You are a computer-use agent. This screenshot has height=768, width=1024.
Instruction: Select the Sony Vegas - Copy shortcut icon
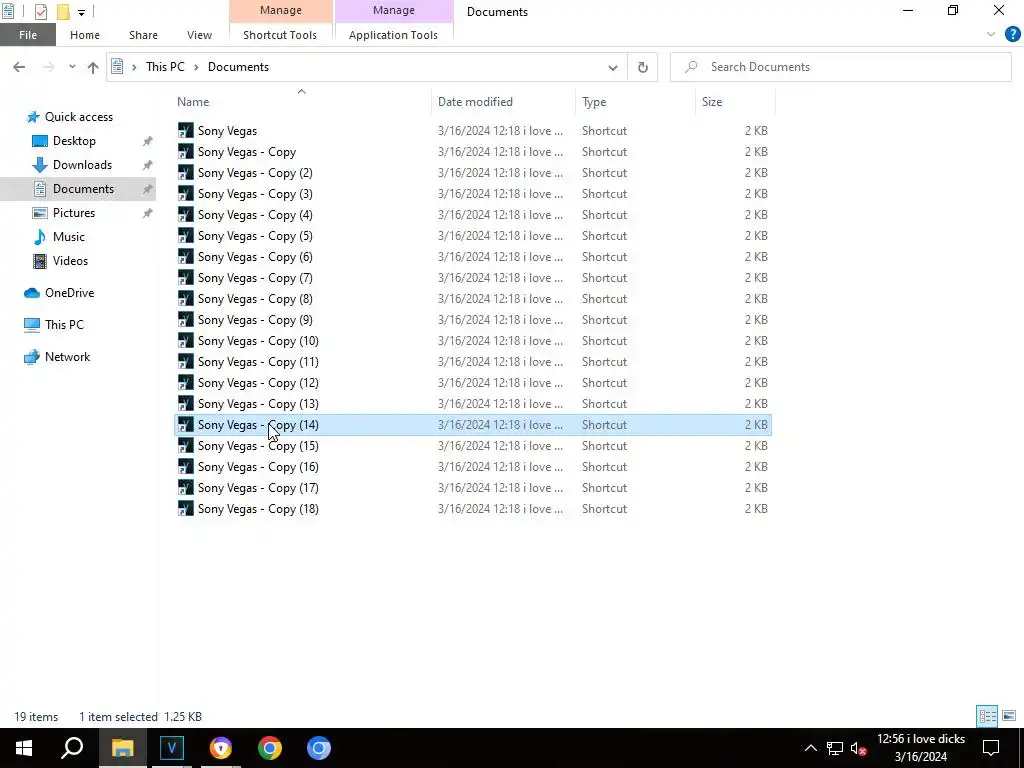click(x=186, y=152)
